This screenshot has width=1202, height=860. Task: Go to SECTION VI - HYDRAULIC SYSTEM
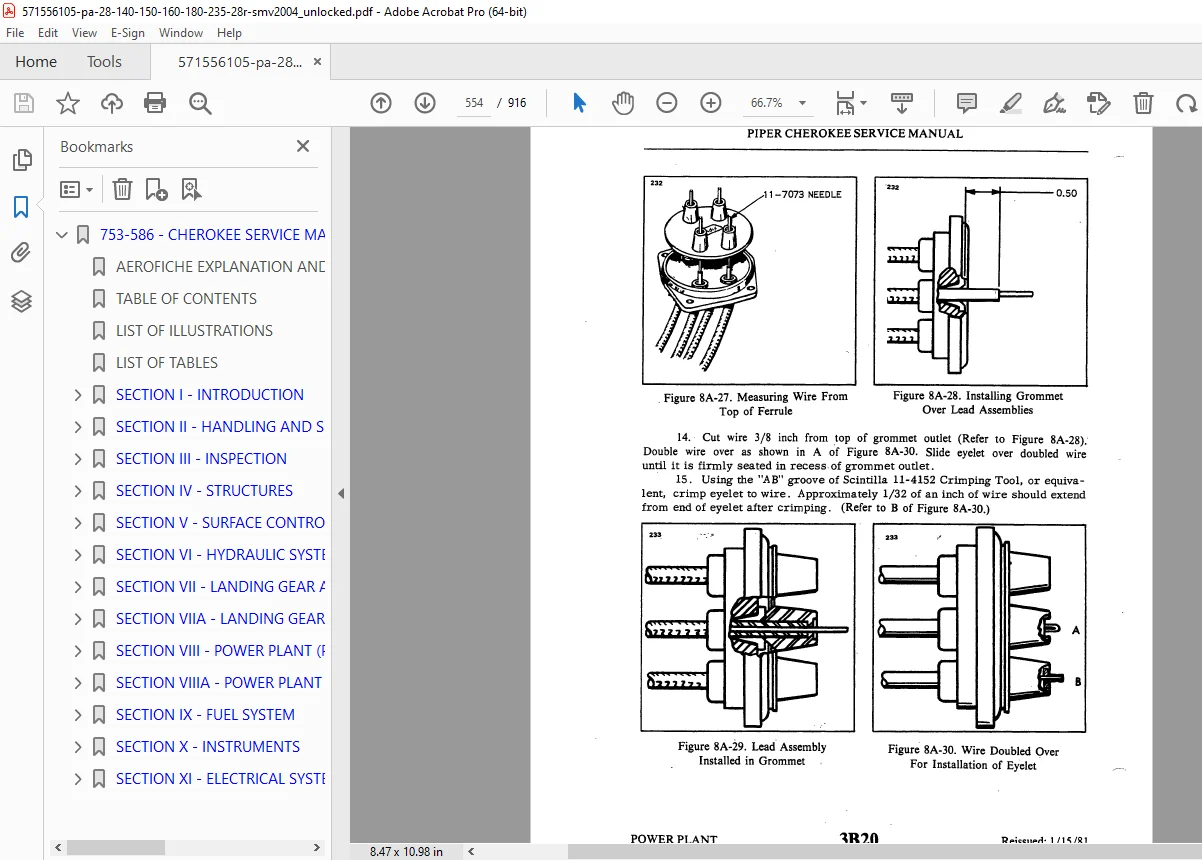pyautogui.click(x=220, y=555)
